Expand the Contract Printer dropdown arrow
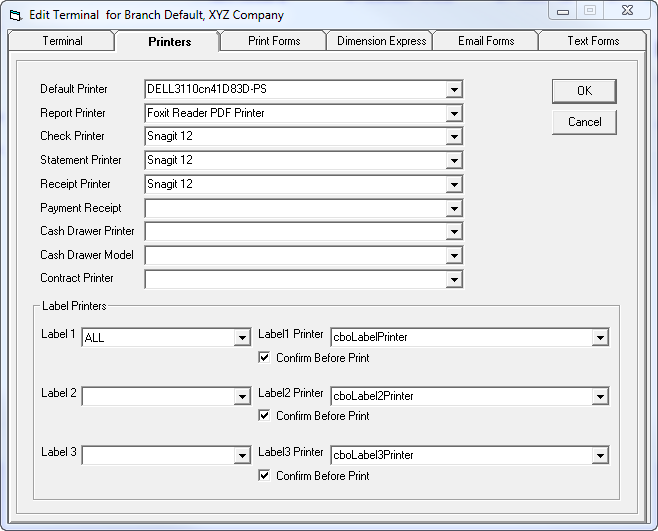The height and width of the screenshot is (531, 658). tap(454, 279)
